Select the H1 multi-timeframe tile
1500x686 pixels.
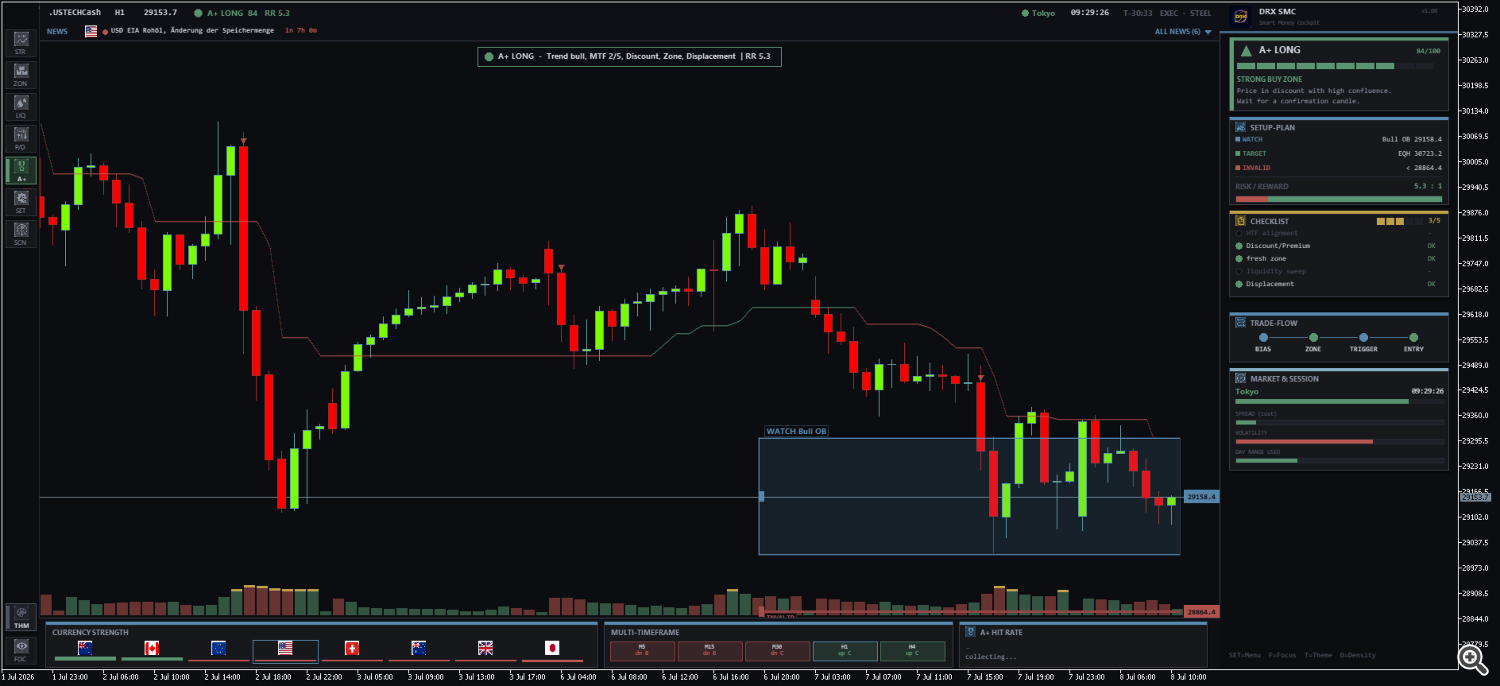click(844, 651)
